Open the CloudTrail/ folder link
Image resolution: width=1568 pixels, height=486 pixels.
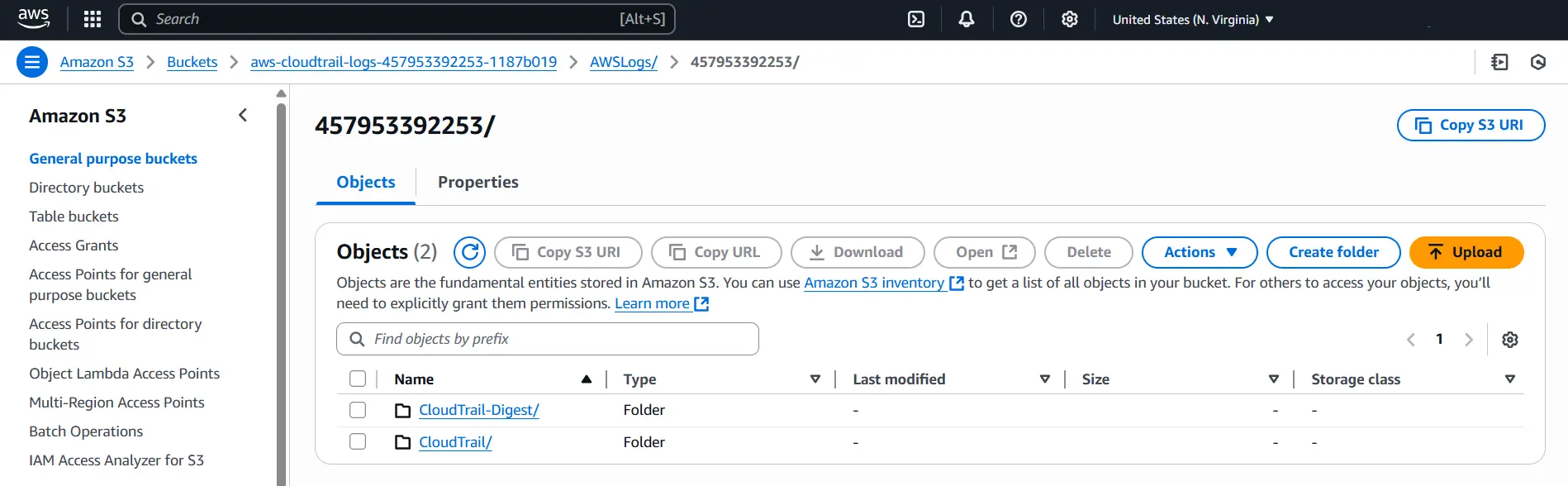coord(455,442)
